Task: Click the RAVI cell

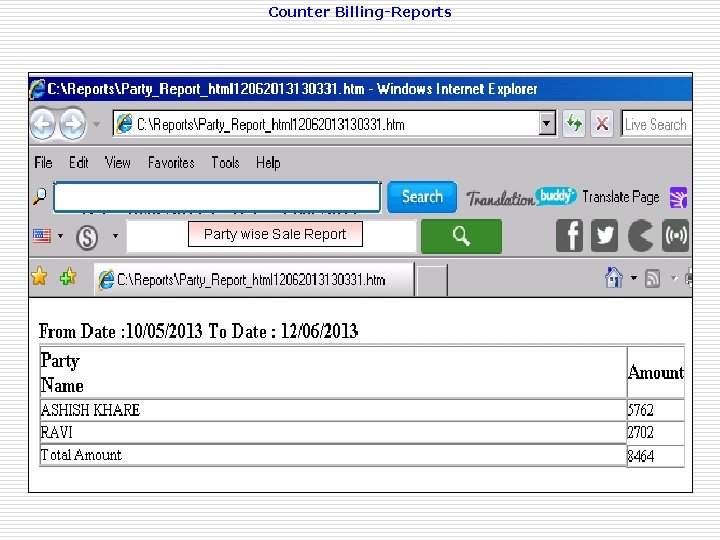Action: tap(333, 433)
